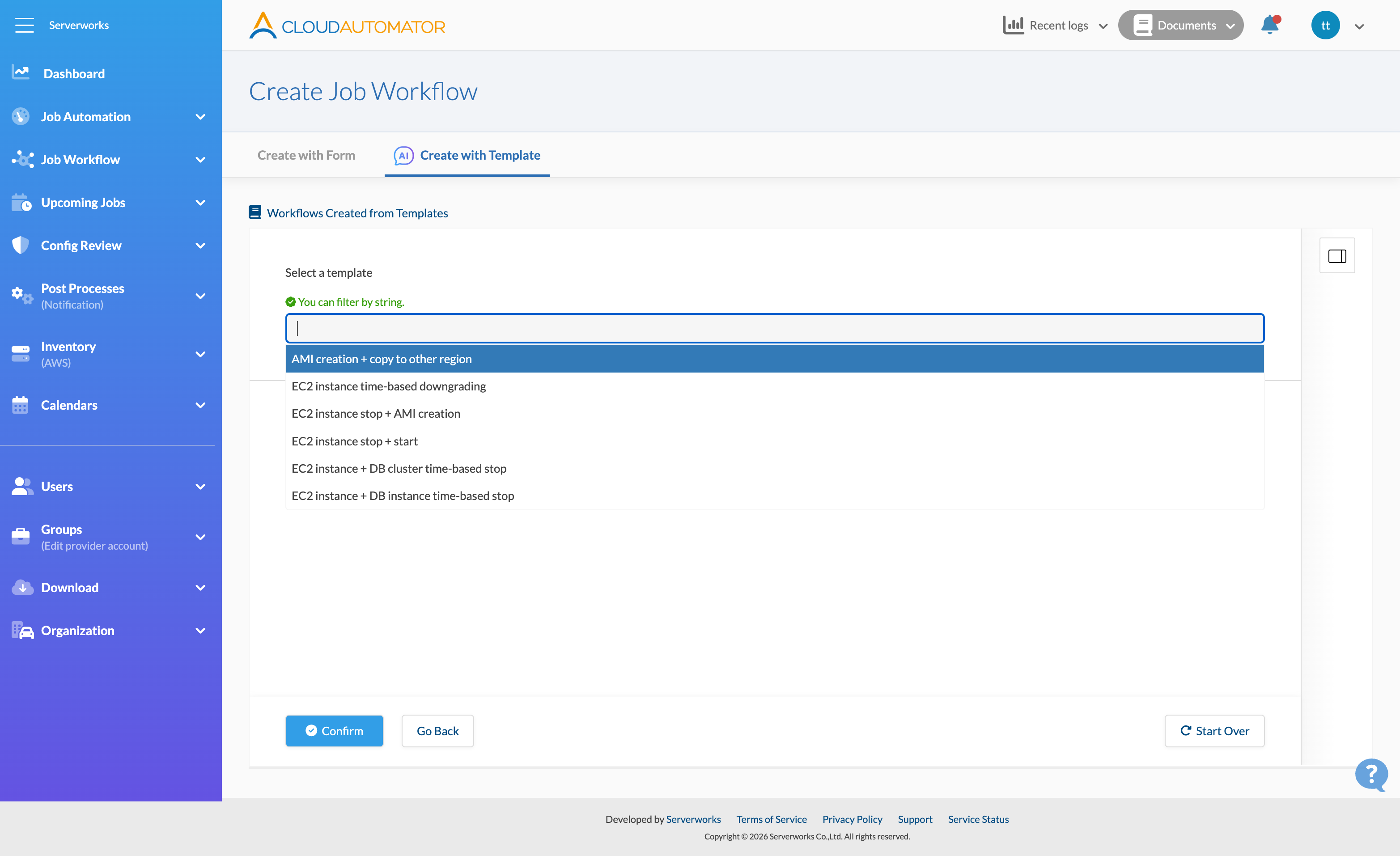This screenshot has height=856, width=1400.
Task: Click the Inventory server icon
Action: pos(21,354)
